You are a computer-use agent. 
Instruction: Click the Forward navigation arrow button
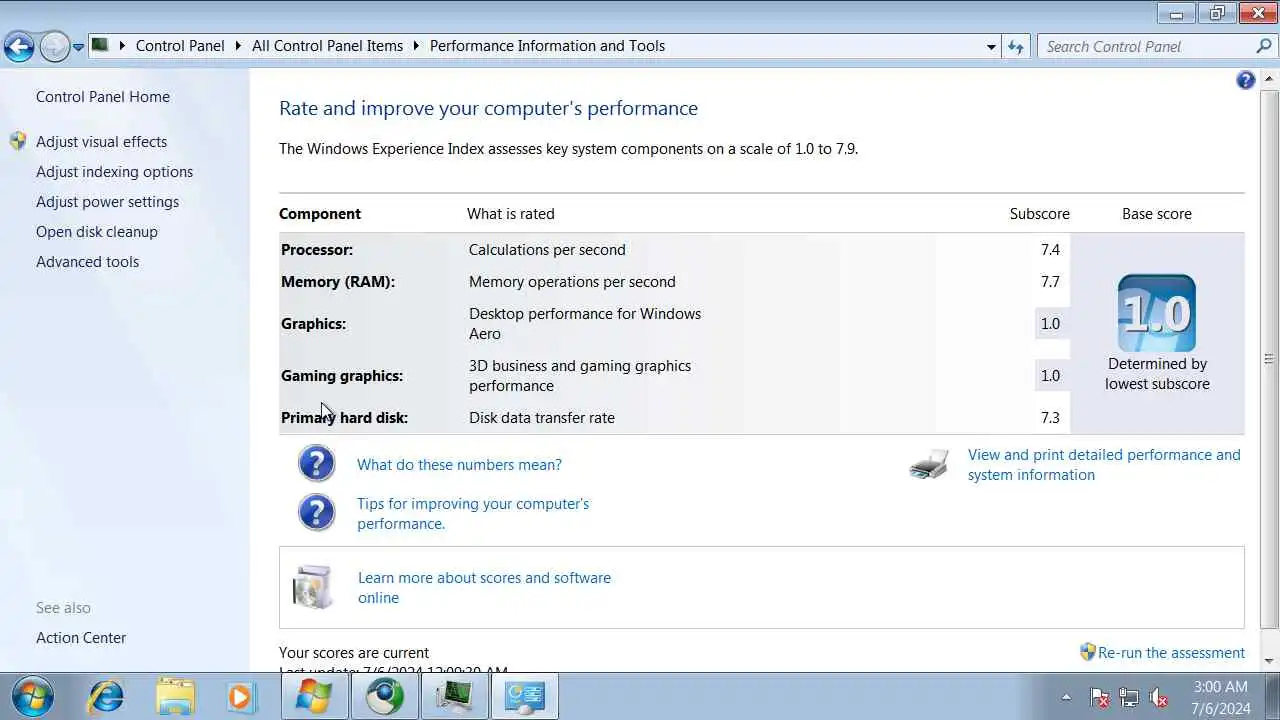(x=54, y=46)
